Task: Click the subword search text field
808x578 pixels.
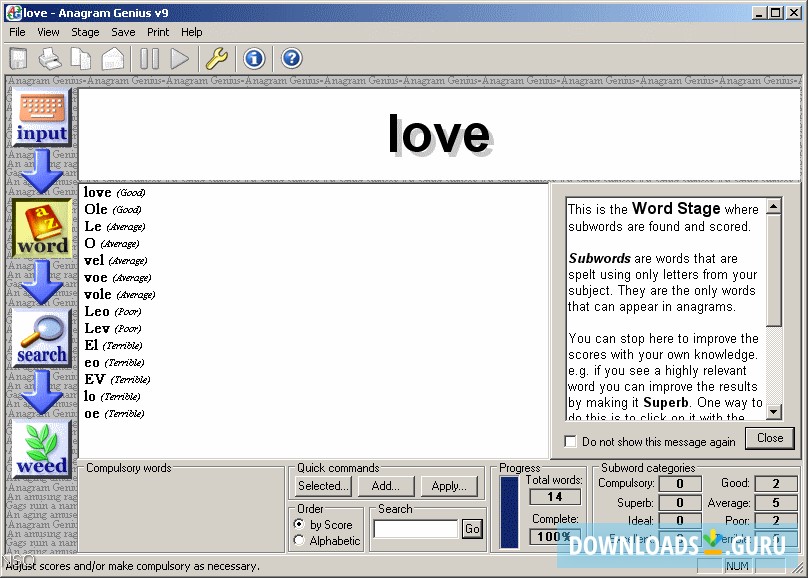Action: (x=416, y=529)
